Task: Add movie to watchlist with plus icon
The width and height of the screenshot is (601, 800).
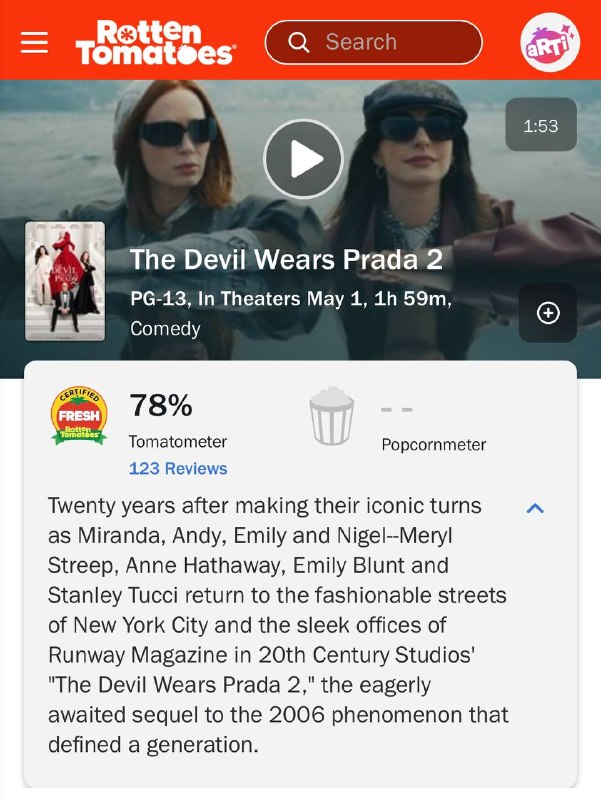Action: [548, 313]
